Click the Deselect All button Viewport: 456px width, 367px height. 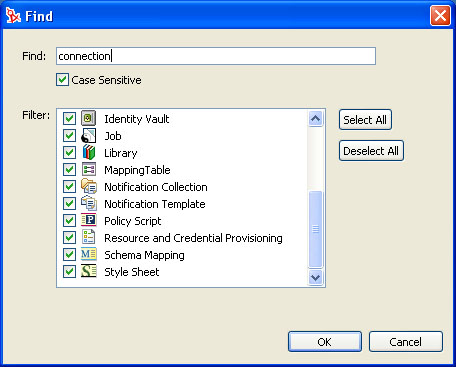tap(371, 151)
